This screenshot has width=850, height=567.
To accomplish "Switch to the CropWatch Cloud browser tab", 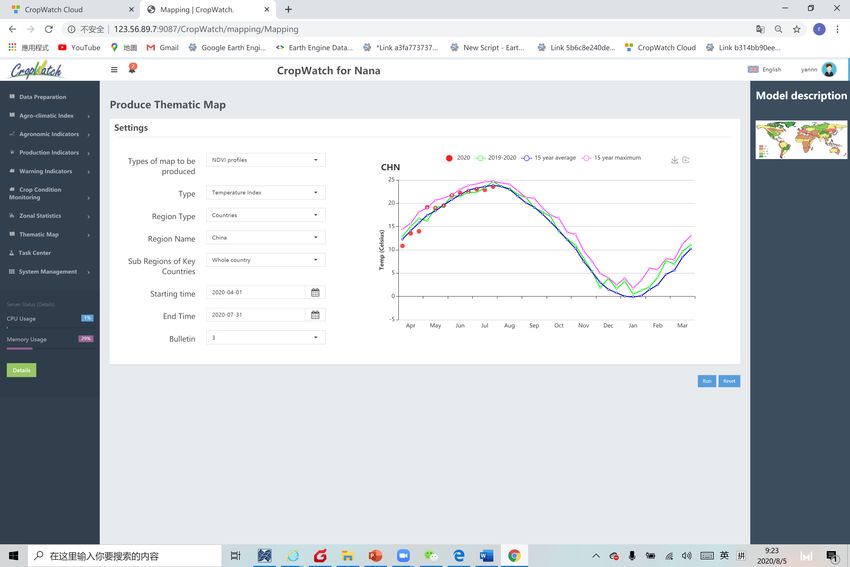I will (70, 9).
